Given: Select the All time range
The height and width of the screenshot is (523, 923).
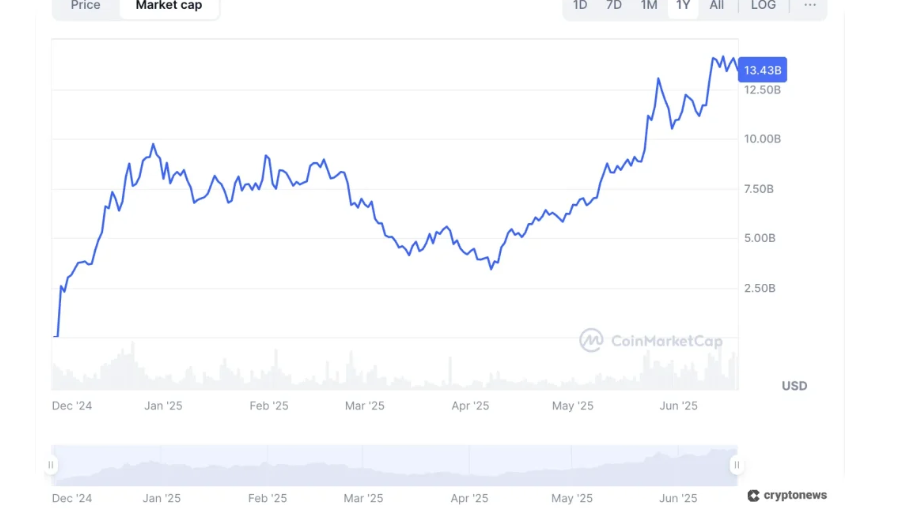Looking at the screenshot, I should coord(717,5).
